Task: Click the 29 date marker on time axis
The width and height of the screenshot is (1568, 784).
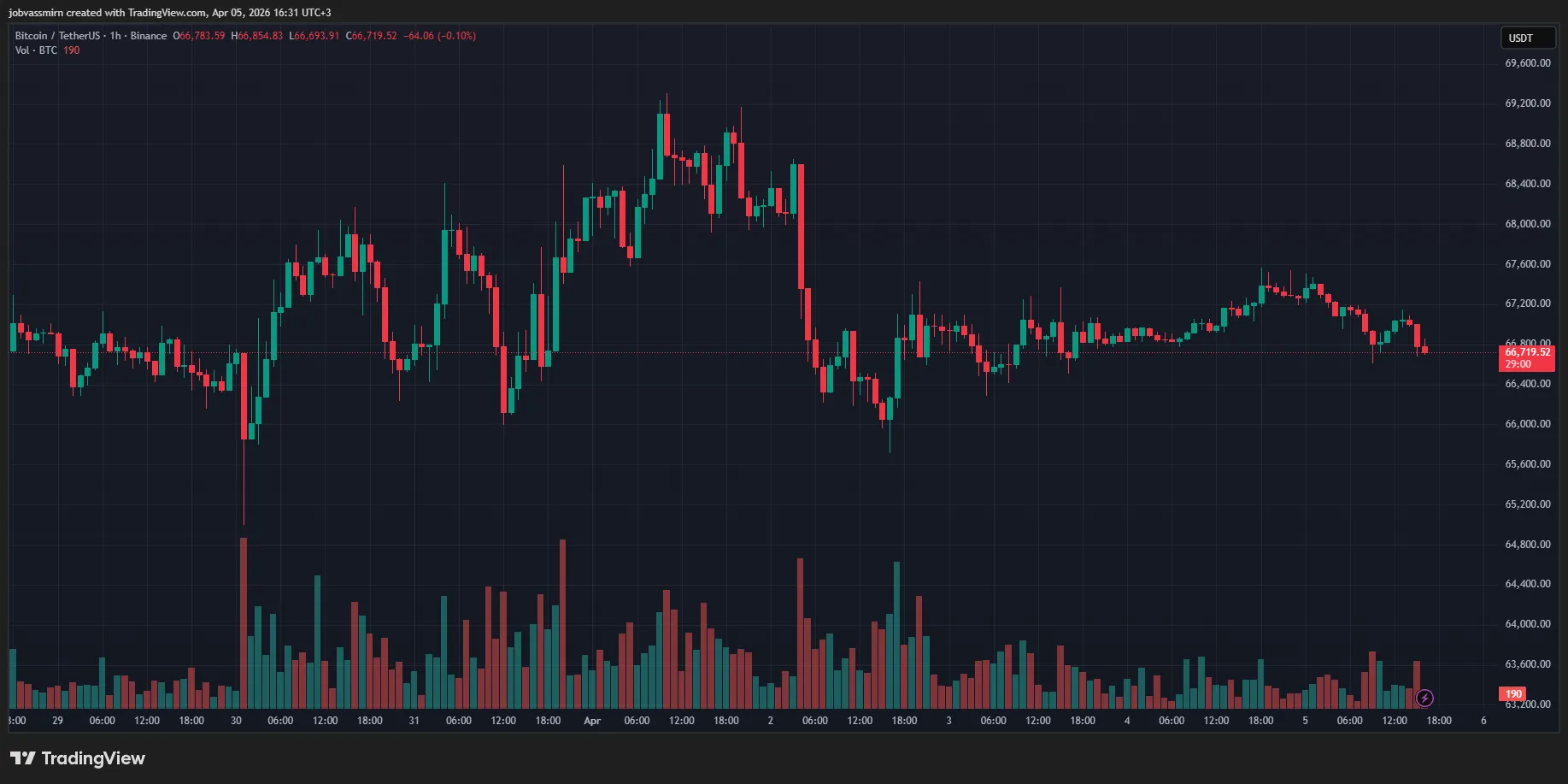Action: point(57,721)
